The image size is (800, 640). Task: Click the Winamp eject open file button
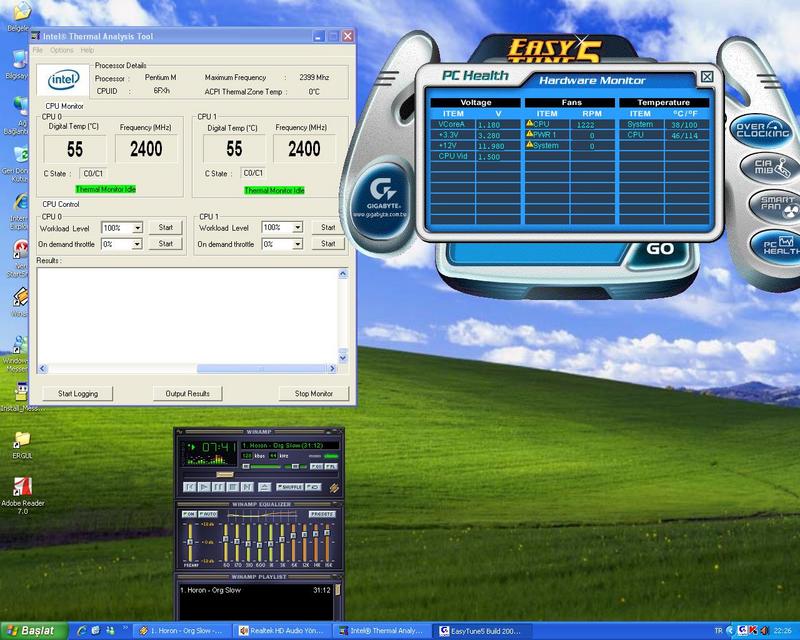[x=265, y=487]
